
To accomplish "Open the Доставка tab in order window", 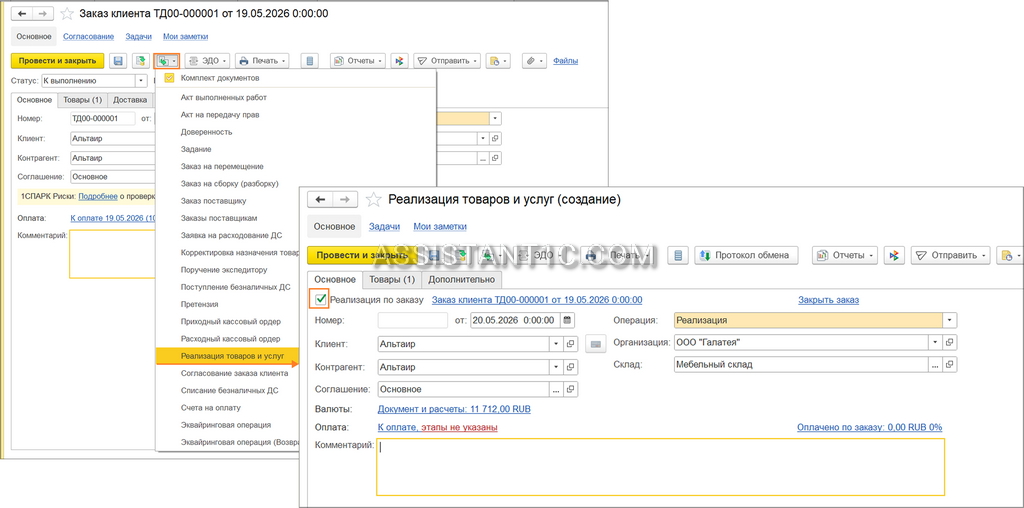I will tap(129, 100).
